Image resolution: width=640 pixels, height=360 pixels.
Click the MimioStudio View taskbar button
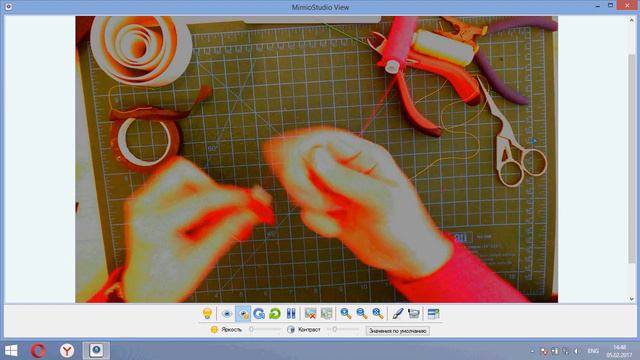click(96, 351)
